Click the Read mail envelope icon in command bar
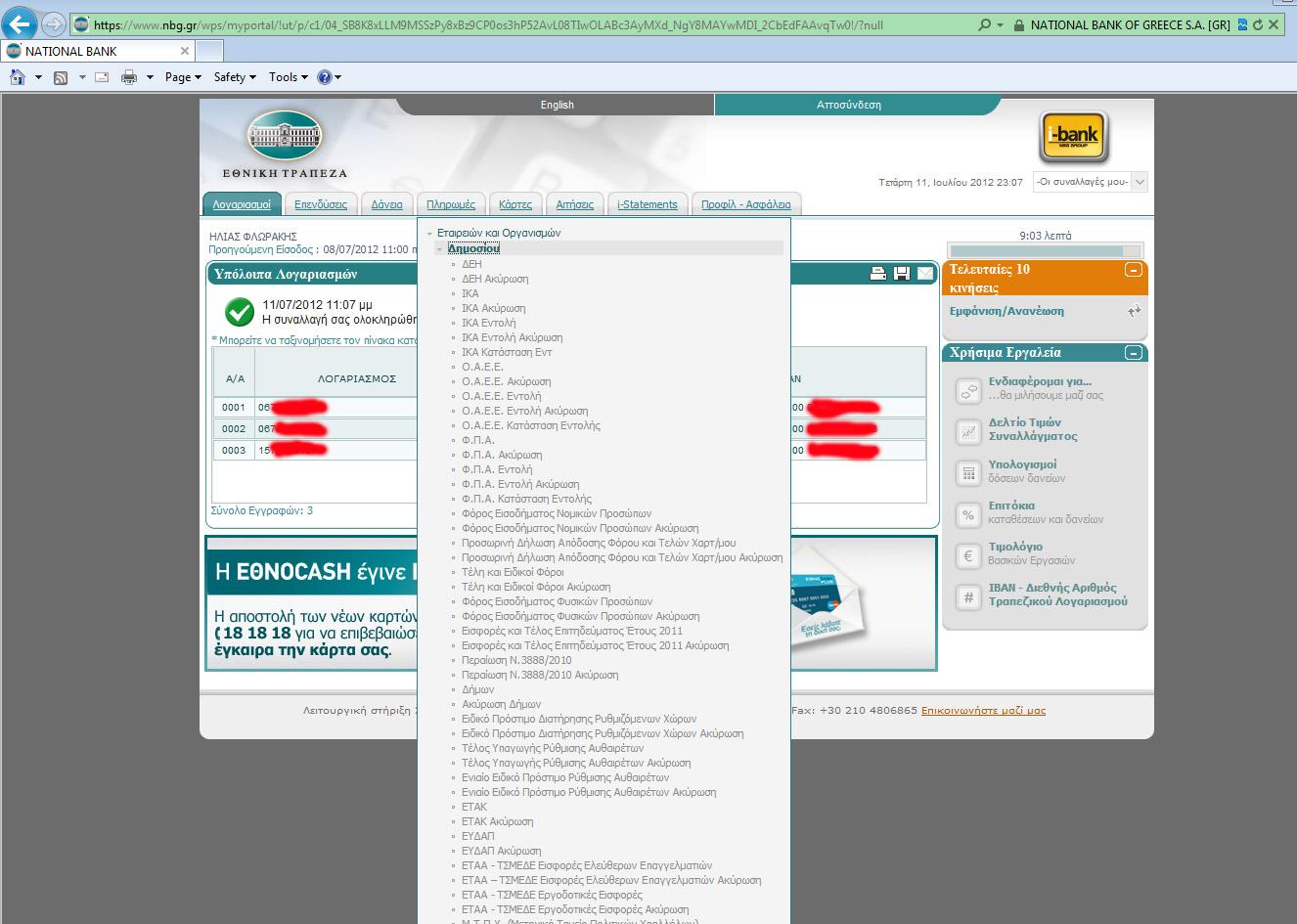 coord(102,77)
